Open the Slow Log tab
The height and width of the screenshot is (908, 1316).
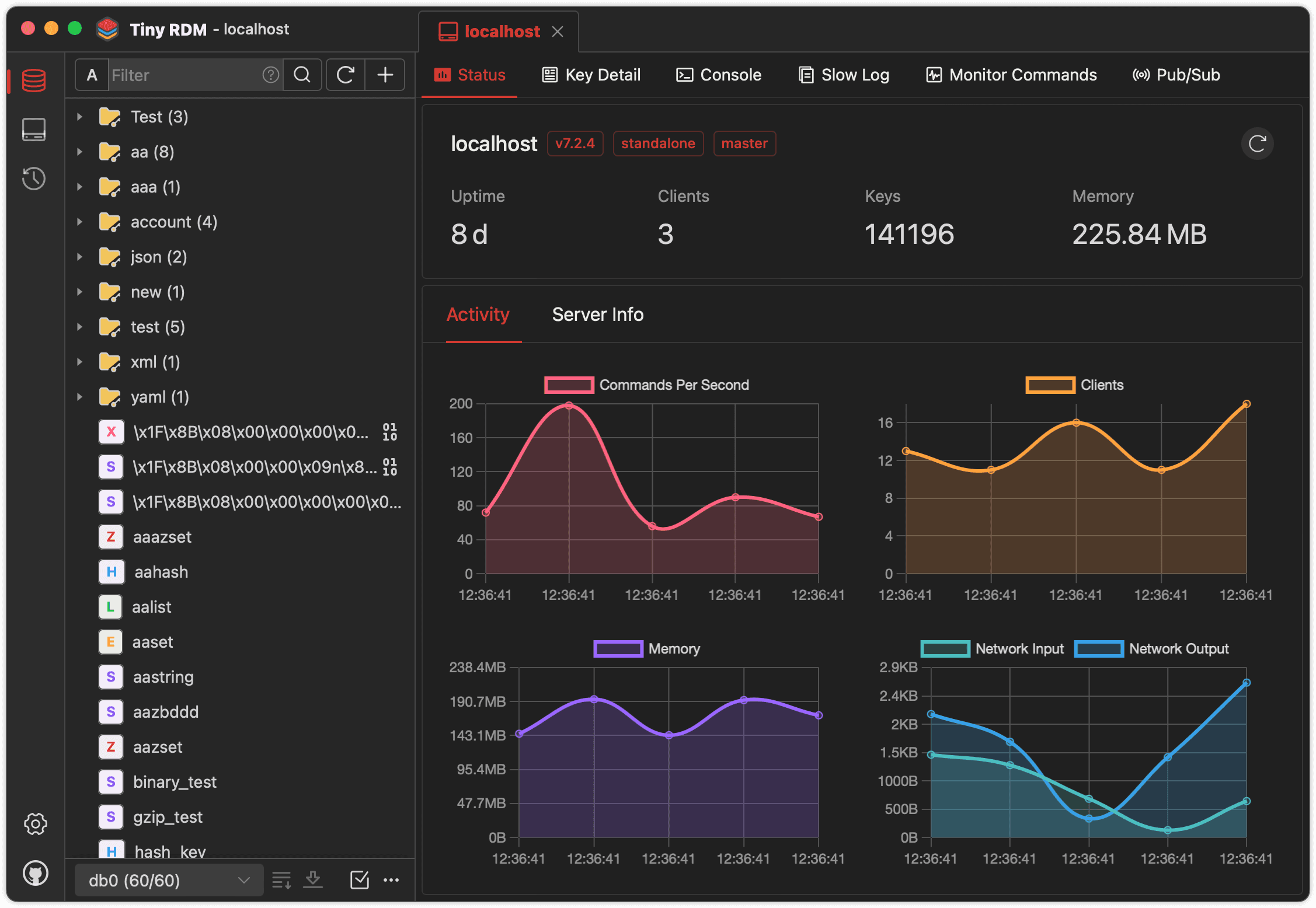click(x=843, y=75)
